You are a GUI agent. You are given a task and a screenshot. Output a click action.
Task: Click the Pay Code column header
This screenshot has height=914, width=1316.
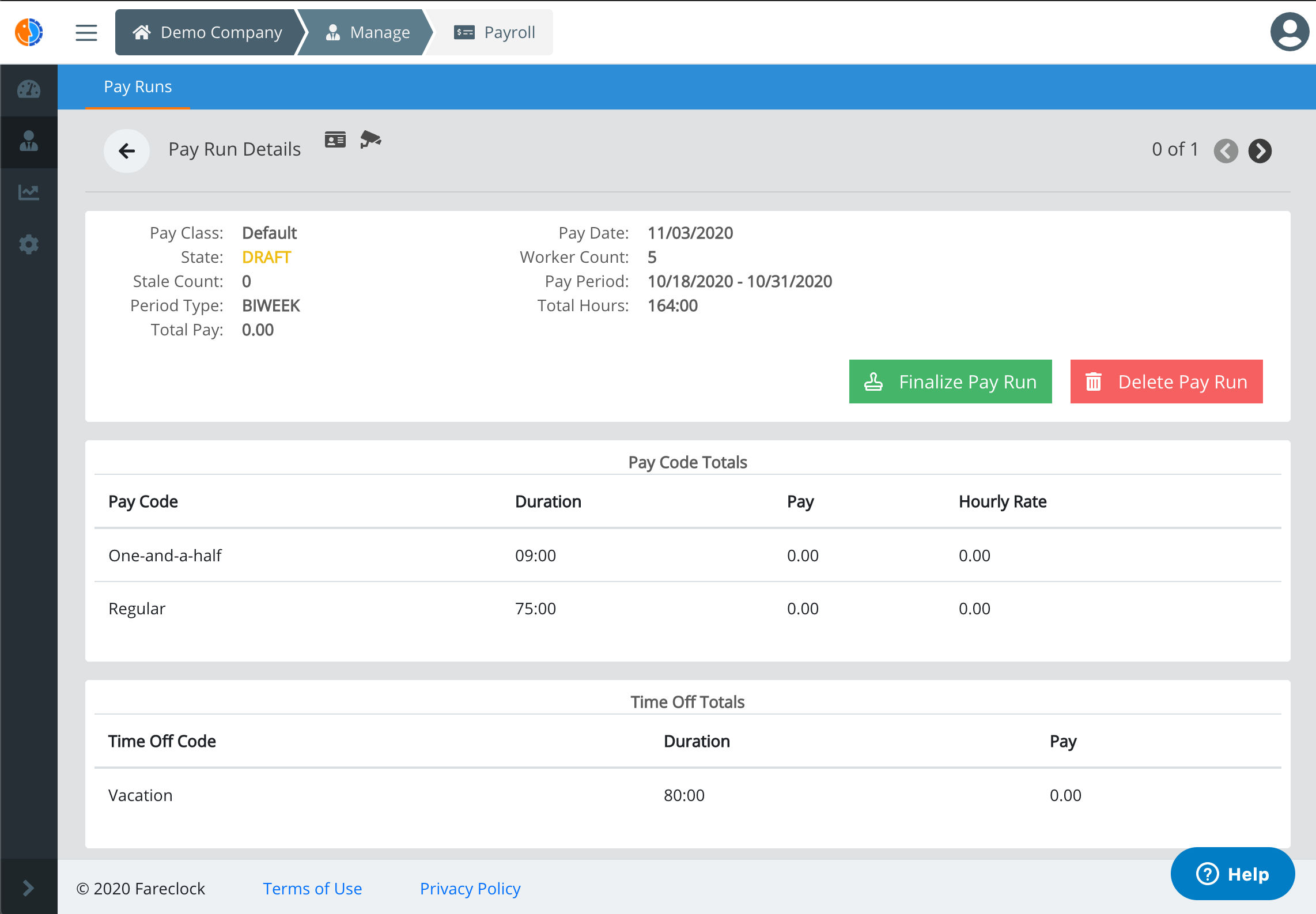[x=143, y=501]
